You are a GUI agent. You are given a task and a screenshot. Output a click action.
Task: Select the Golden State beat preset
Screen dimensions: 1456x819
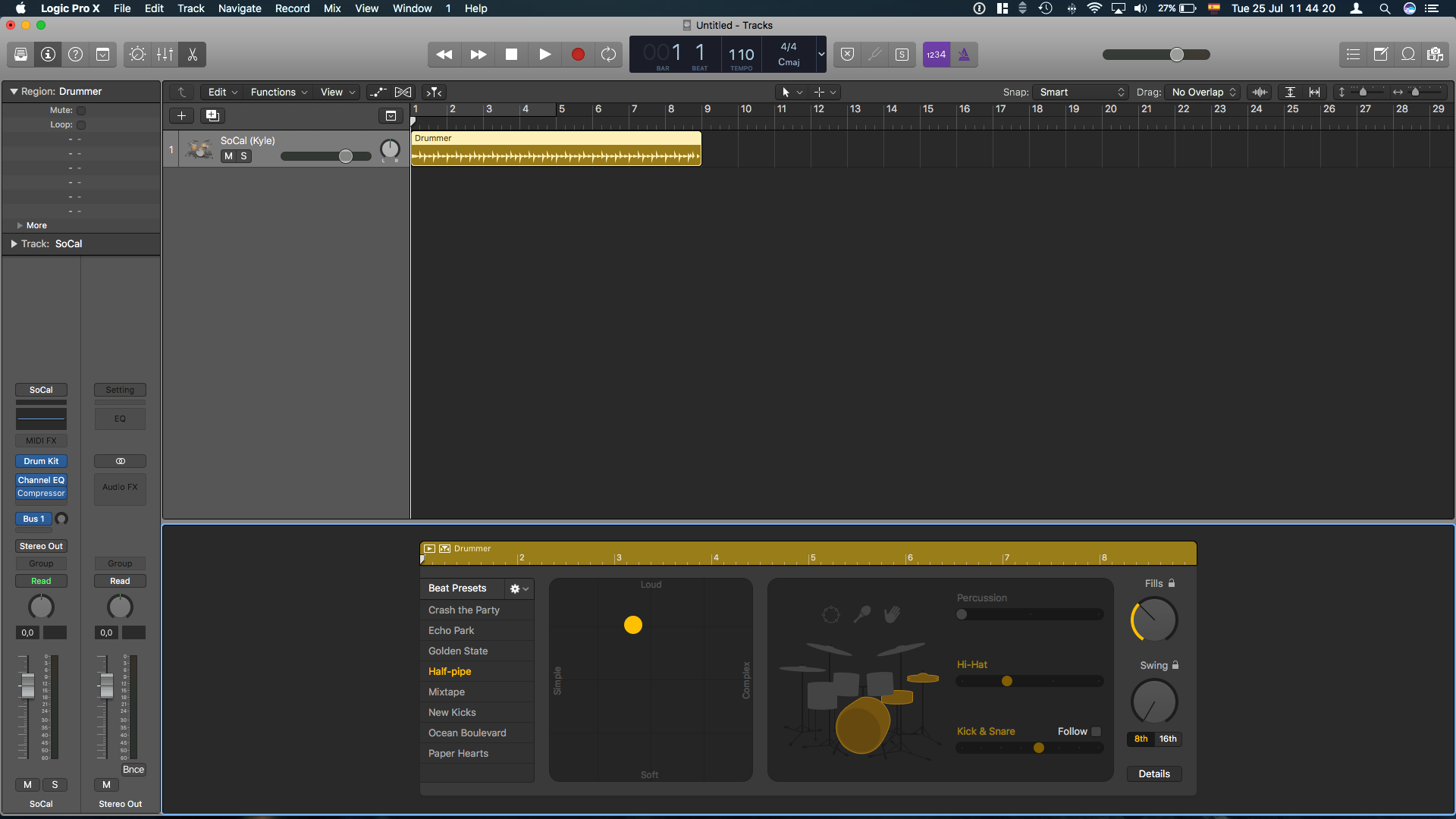(x=458, y=651)
